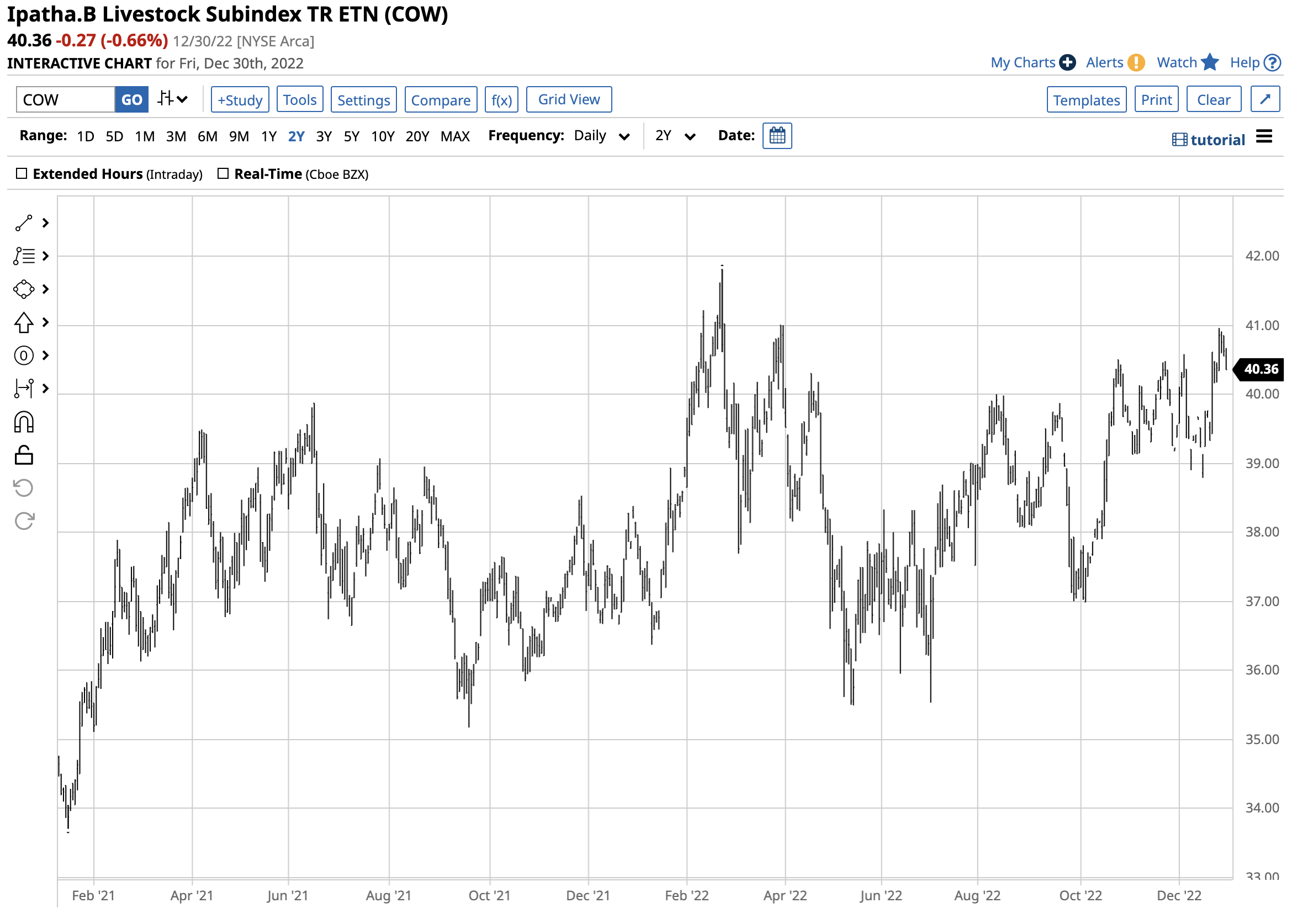Open the 2Y period dropdown
1313x924 pixels.
point(675,136)
